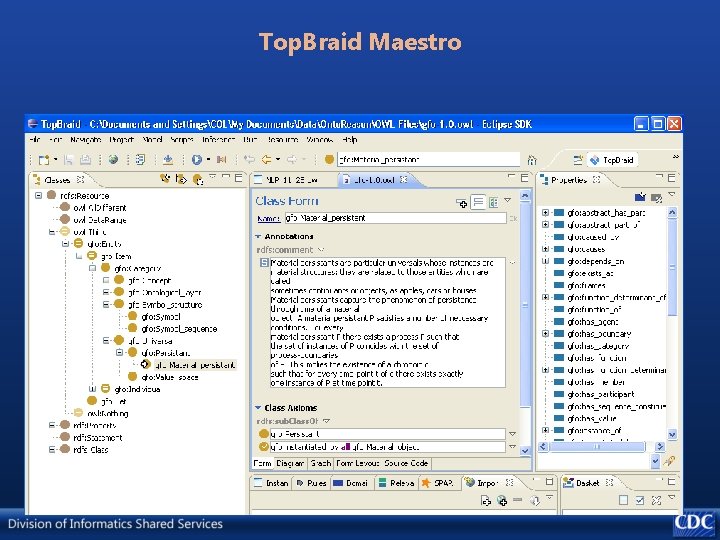Click the Add widget icon in Class Form
The width and height of the screenshot is (720, 540).
click(x=461, y=202)
